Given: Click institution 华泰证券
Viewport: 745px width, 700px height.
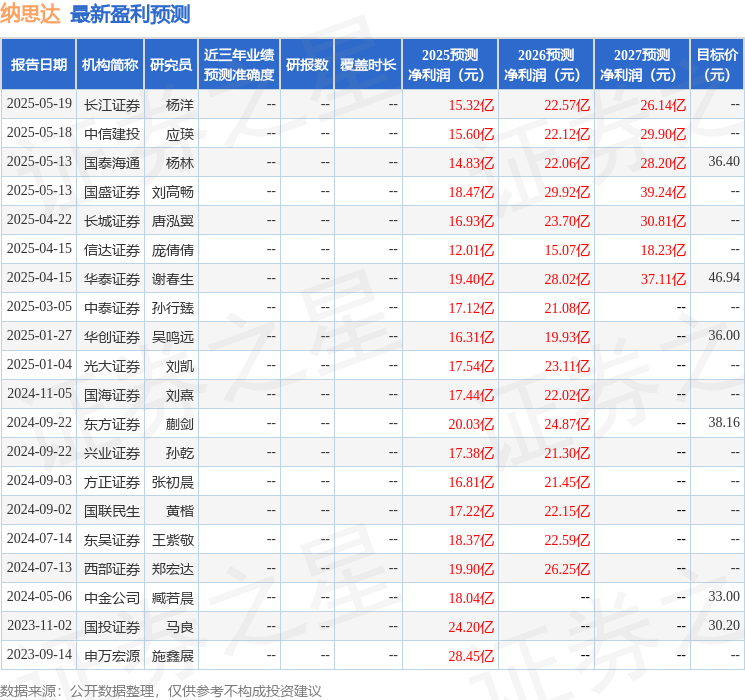Looking at the screenshot, I should coord(112,279).
